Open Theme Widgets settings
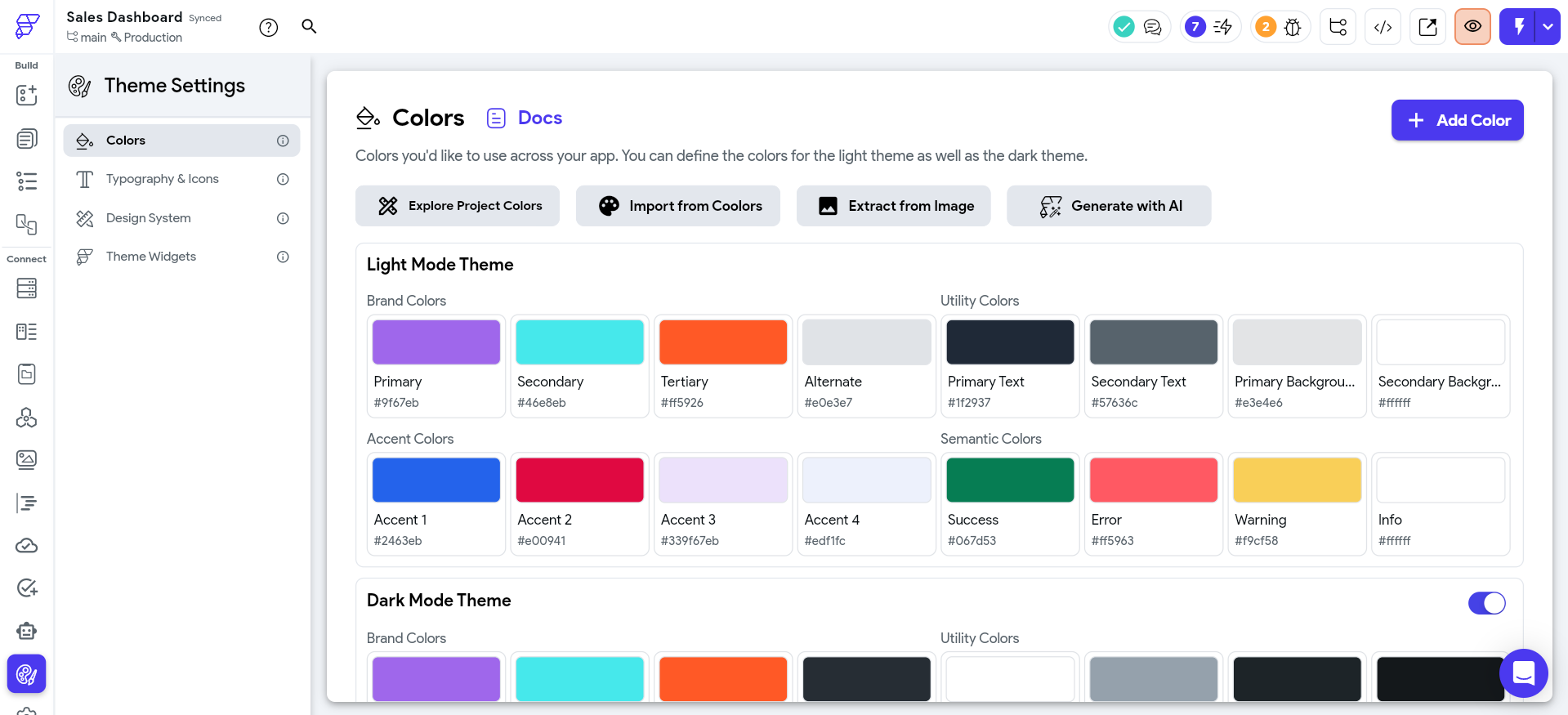1568x715 pixels. pyautogui.click(x=151, y=257)
